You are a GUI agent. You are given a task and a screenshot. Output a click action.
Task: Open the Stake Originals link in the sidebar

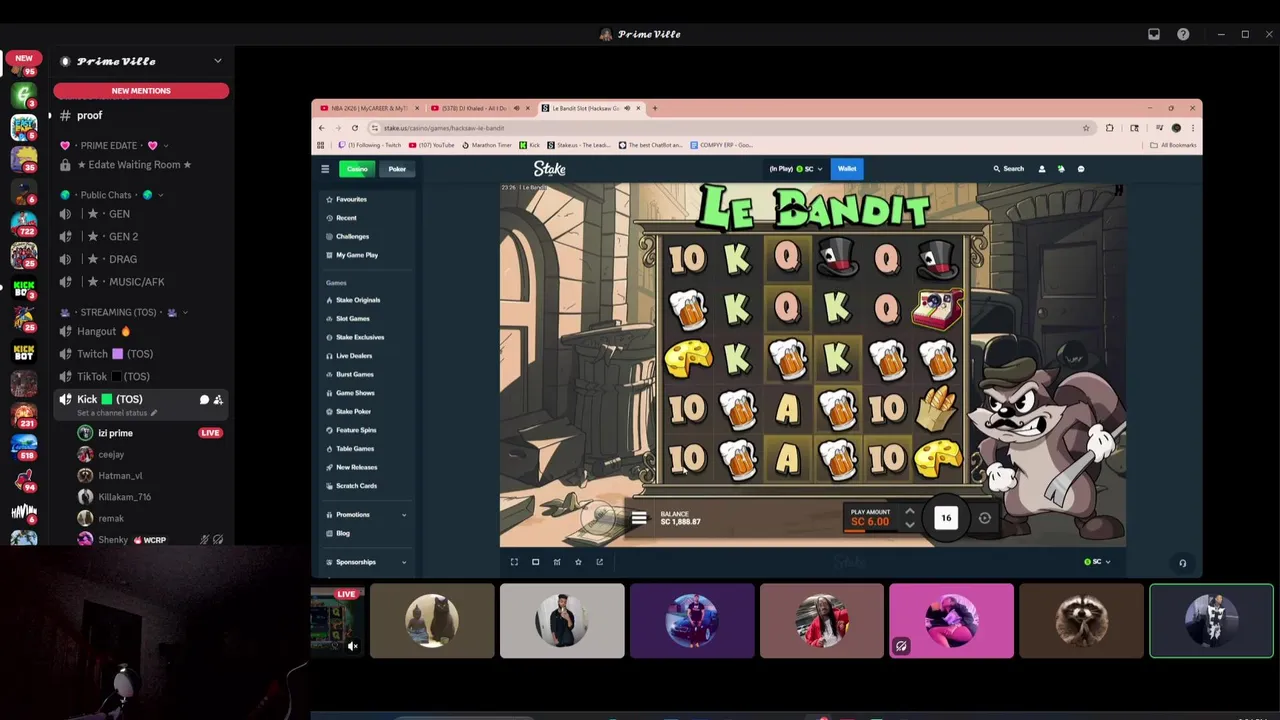(357, 300)
